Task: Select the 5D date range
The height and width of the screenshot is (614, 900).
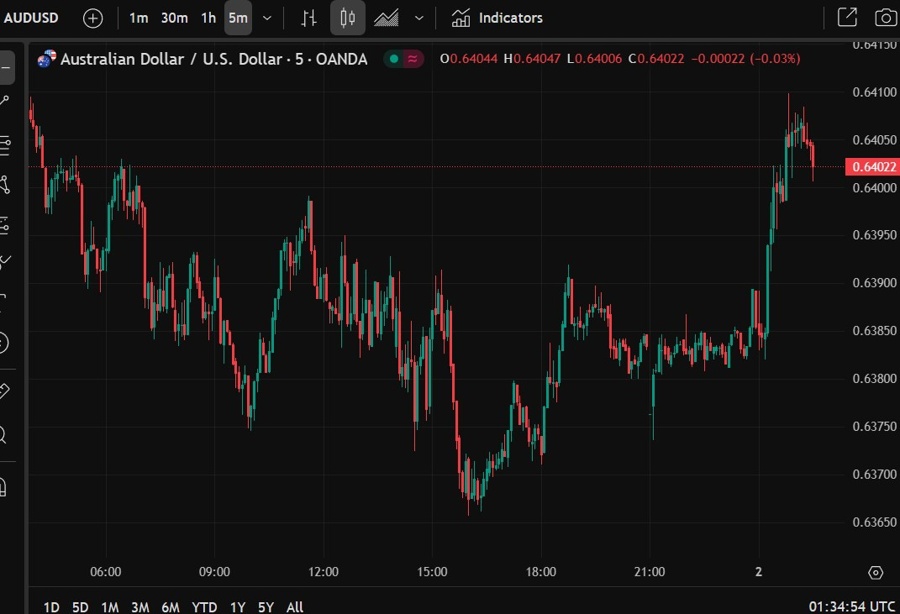Action: click(x=80, y=607)
